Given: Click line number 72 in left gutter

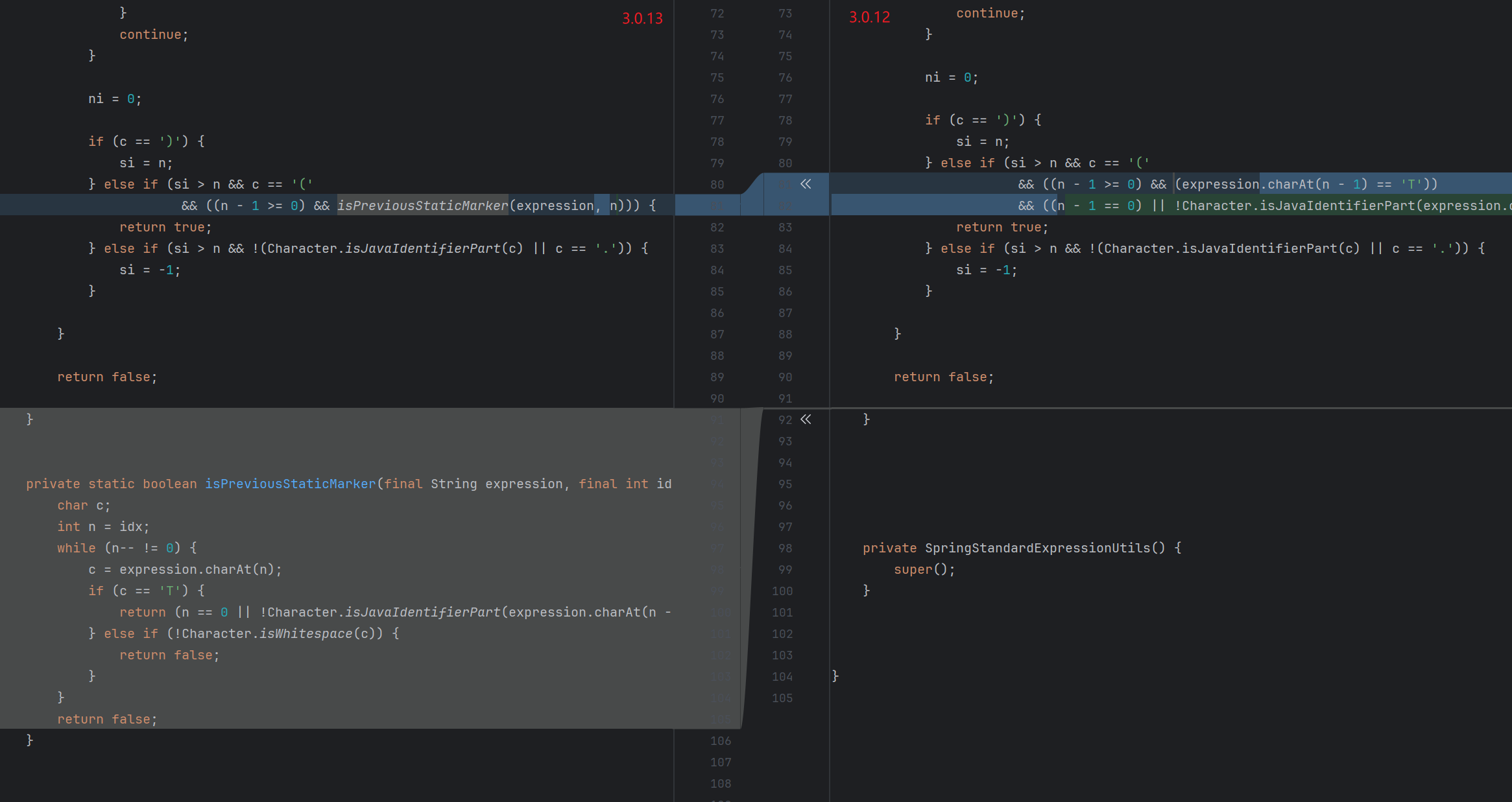Looking at the screenshot, I should (x=717, y=13).
